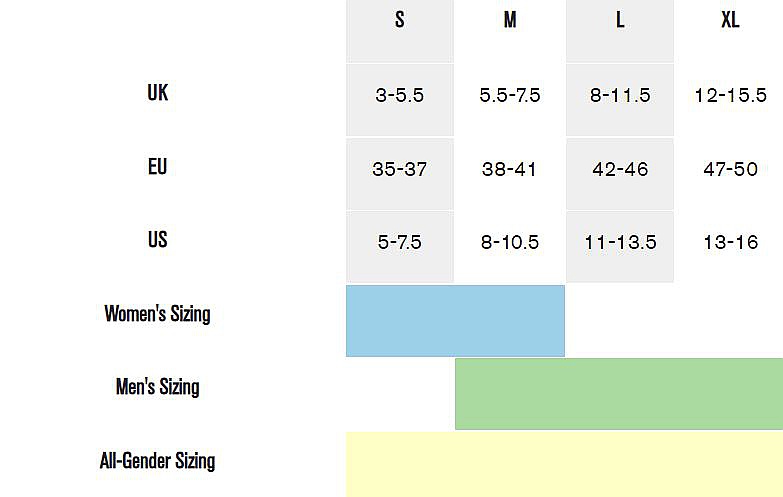The image size is (783, 497).
Task: Click the blue Women's Sizing bar
Action: (x=455, y=321)
